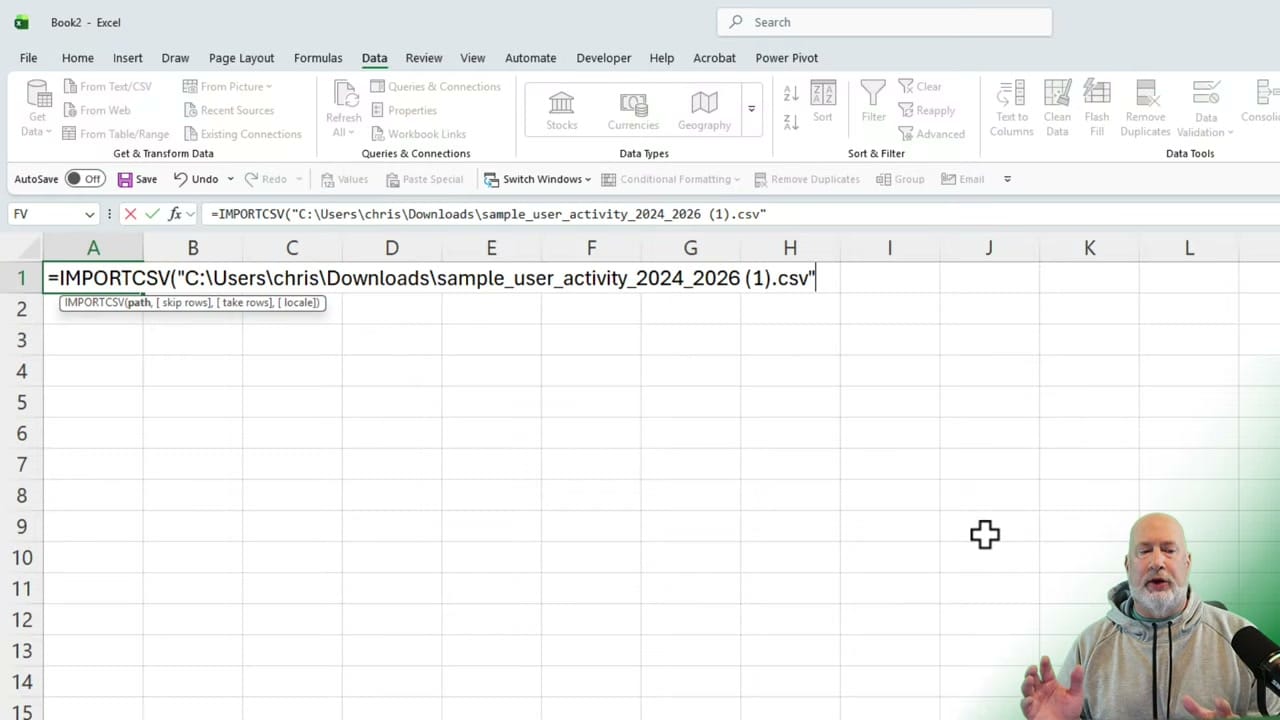
Task: Confirm the formula with the checkmark
Action: pos(152,213)
